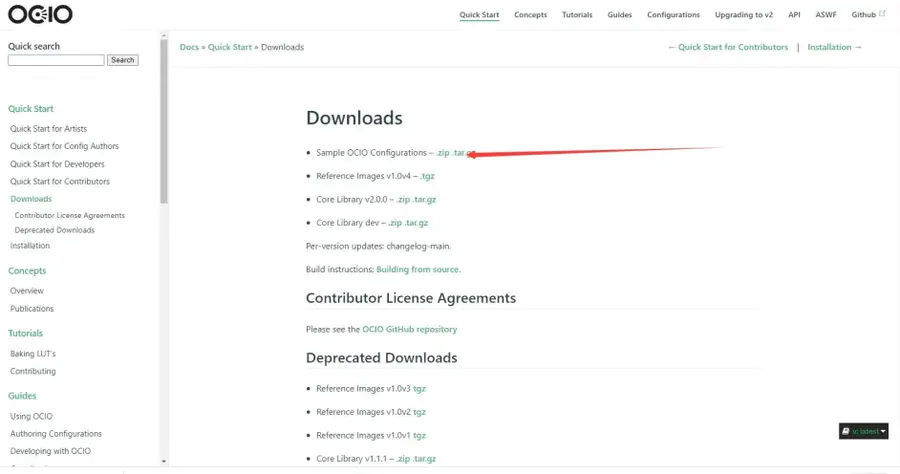Open Deprecated Downloads sidebar subitem

click(x=55, y=230)
